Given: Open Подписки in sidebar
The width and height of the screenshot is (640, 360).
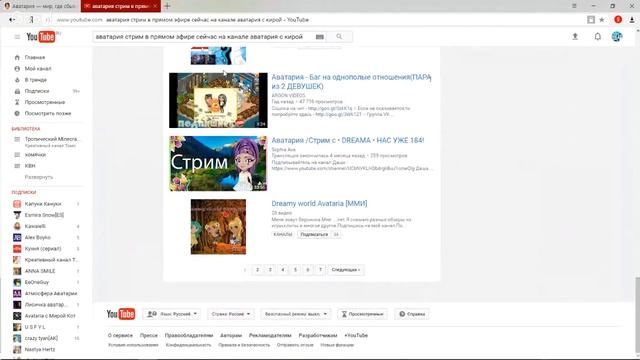Looking at the screenshot, I should (37, 91).
